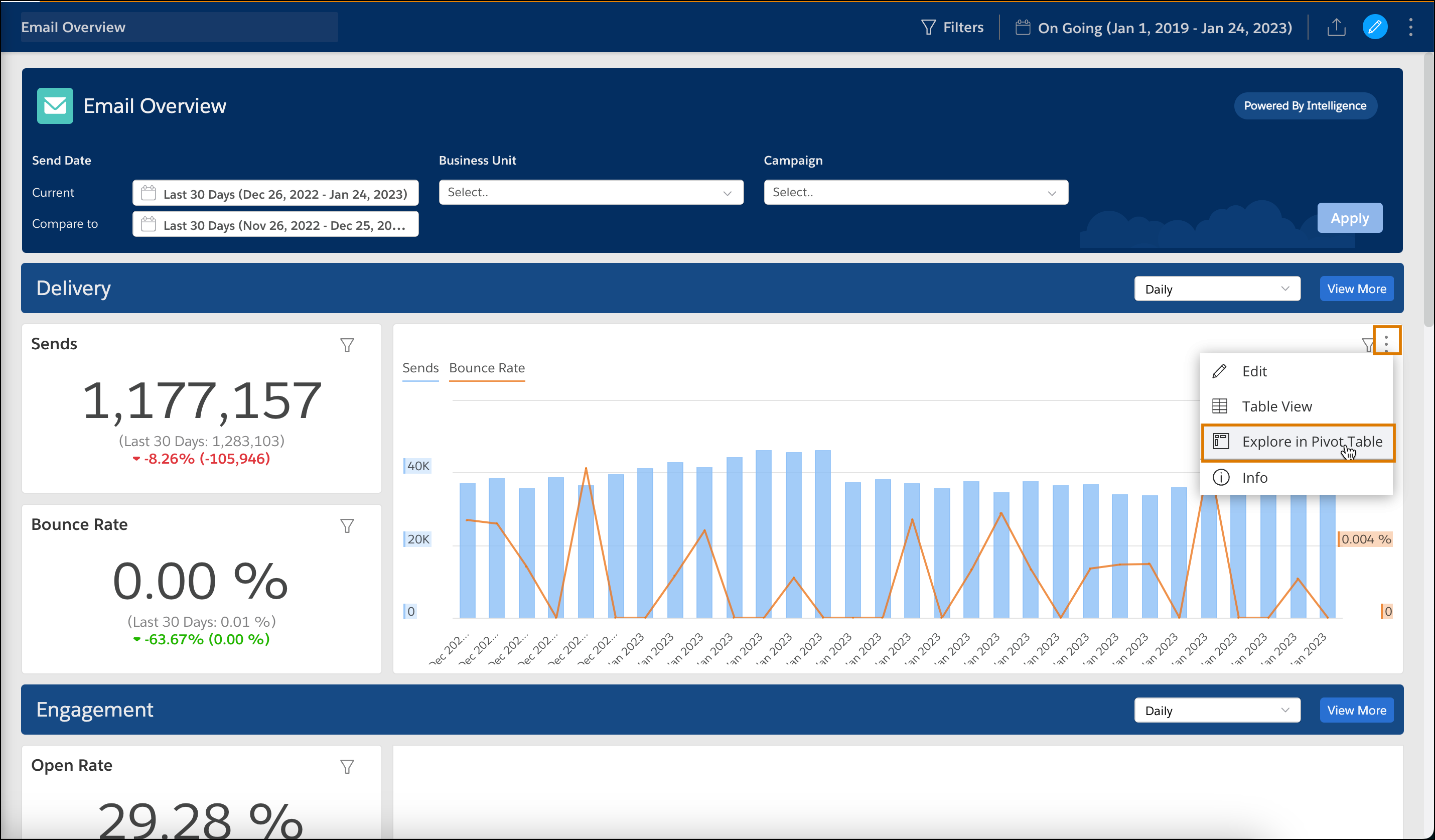The width and height of the screenshot is (1435, 840).
Task: Open the Daily interval dropdown in Delivery
Action: (x=1217, y=288)
